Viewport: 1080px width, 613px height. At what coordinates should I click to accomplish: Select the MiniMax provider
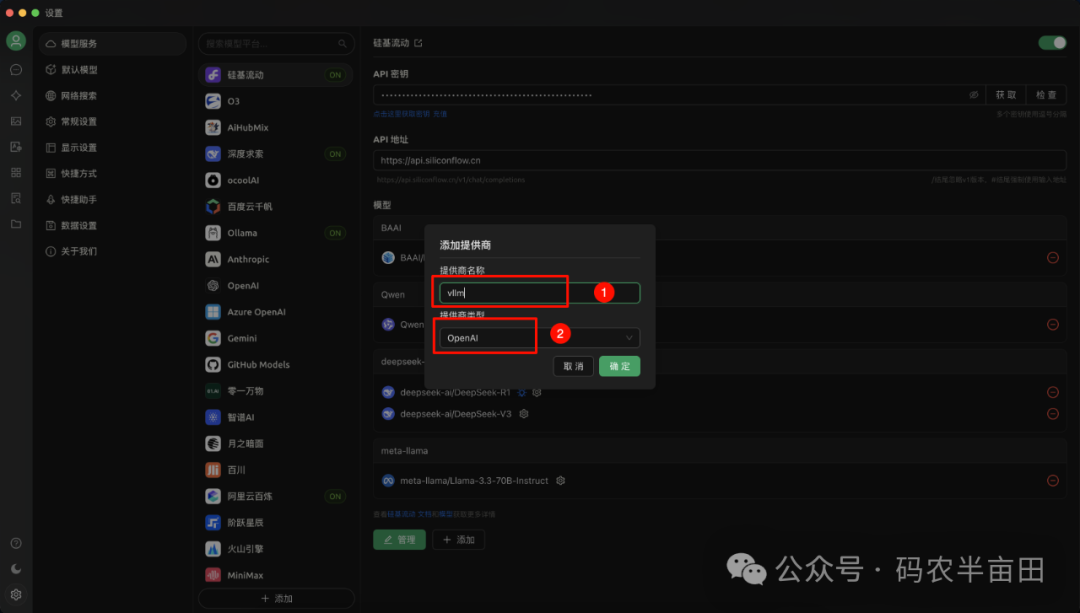276,575
